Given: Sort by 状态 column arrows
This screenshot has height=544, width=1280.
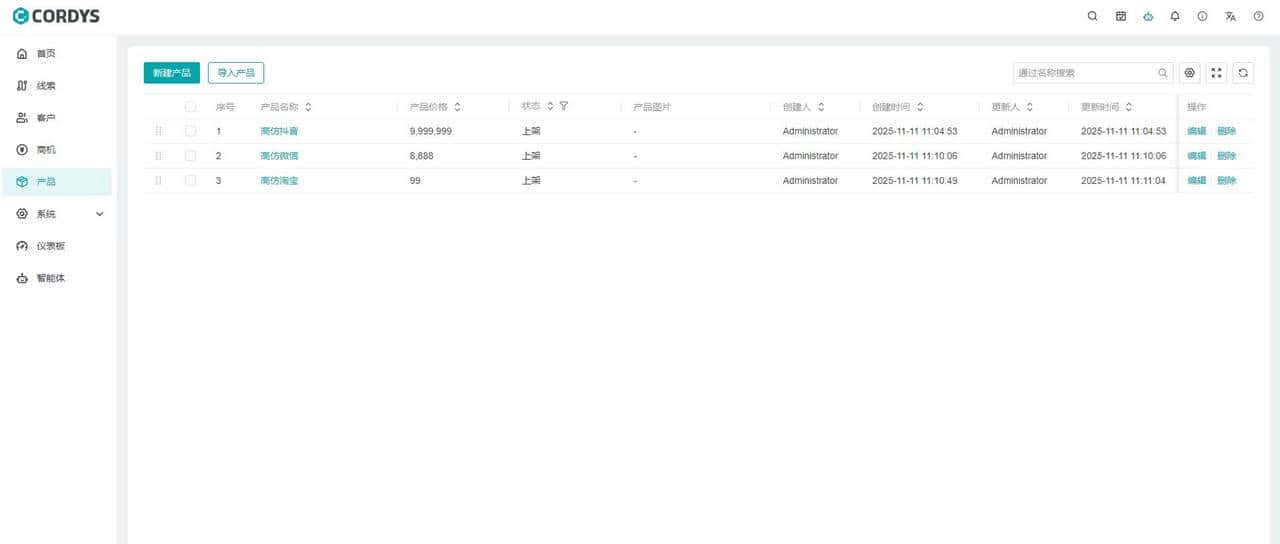Looking at the screenshot, I should (x=550, y=106).
